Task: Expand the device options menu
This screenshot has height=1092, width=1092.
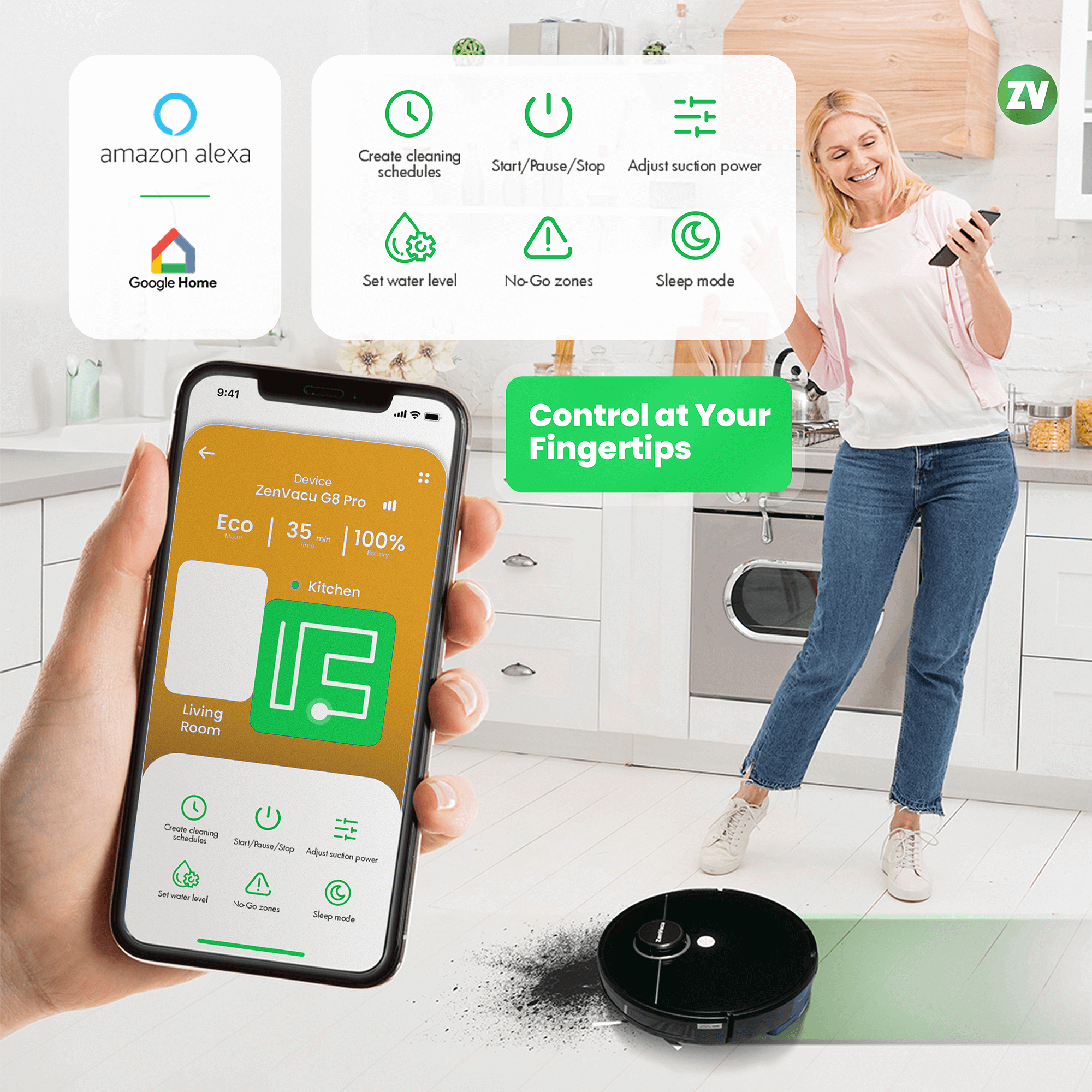Action: (429, 468)
